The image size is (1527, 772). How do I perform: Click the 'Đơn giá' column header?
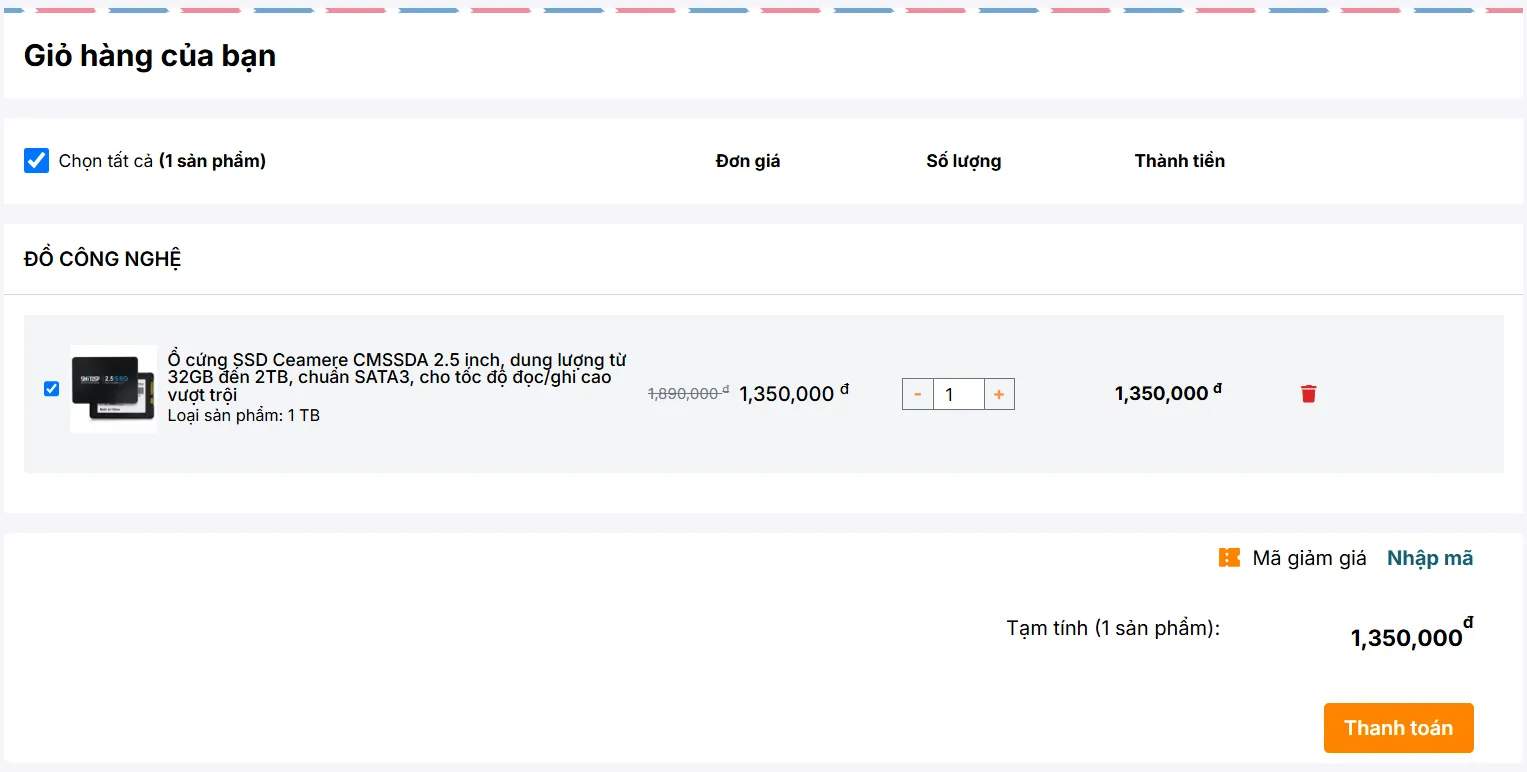click(748, 161)
